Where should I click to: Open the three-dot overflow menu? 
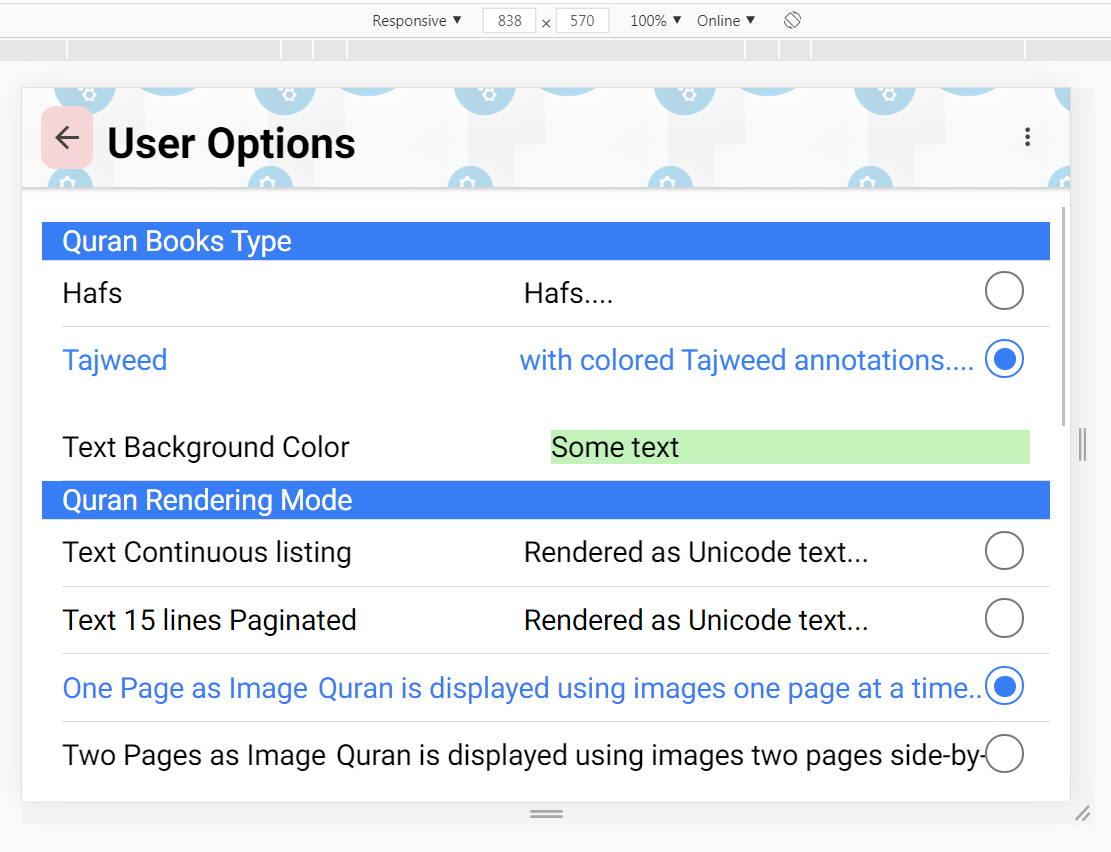click(x=1027, y=138)
